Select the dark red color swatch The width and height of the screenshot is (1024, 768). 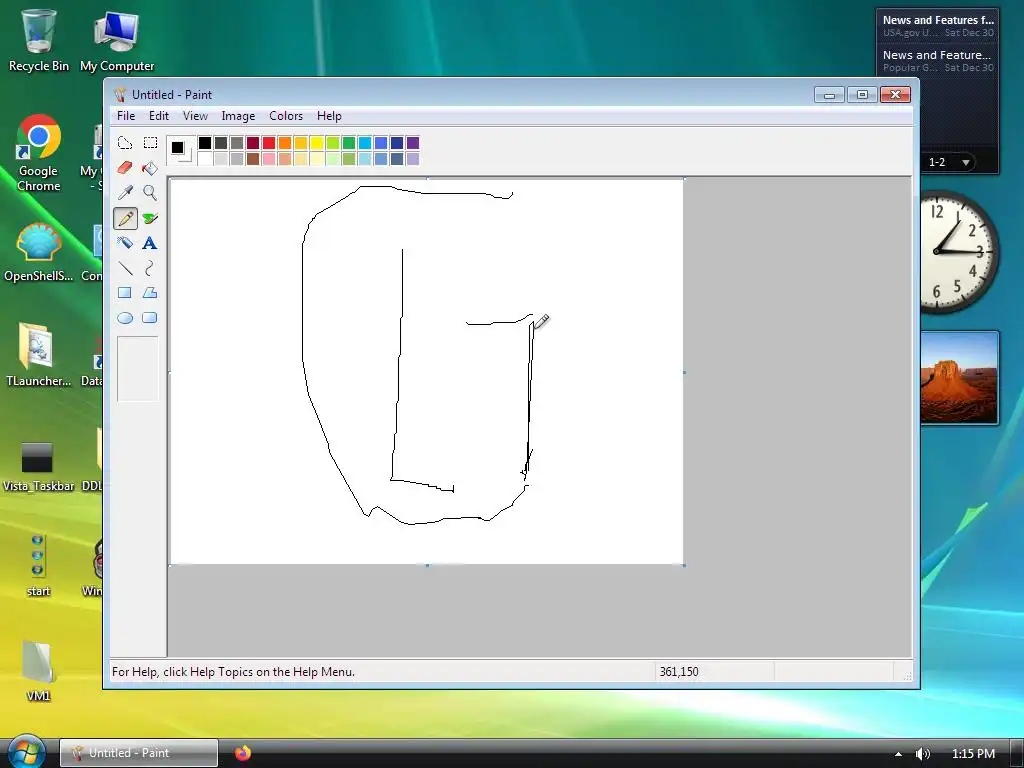[253, 143]
